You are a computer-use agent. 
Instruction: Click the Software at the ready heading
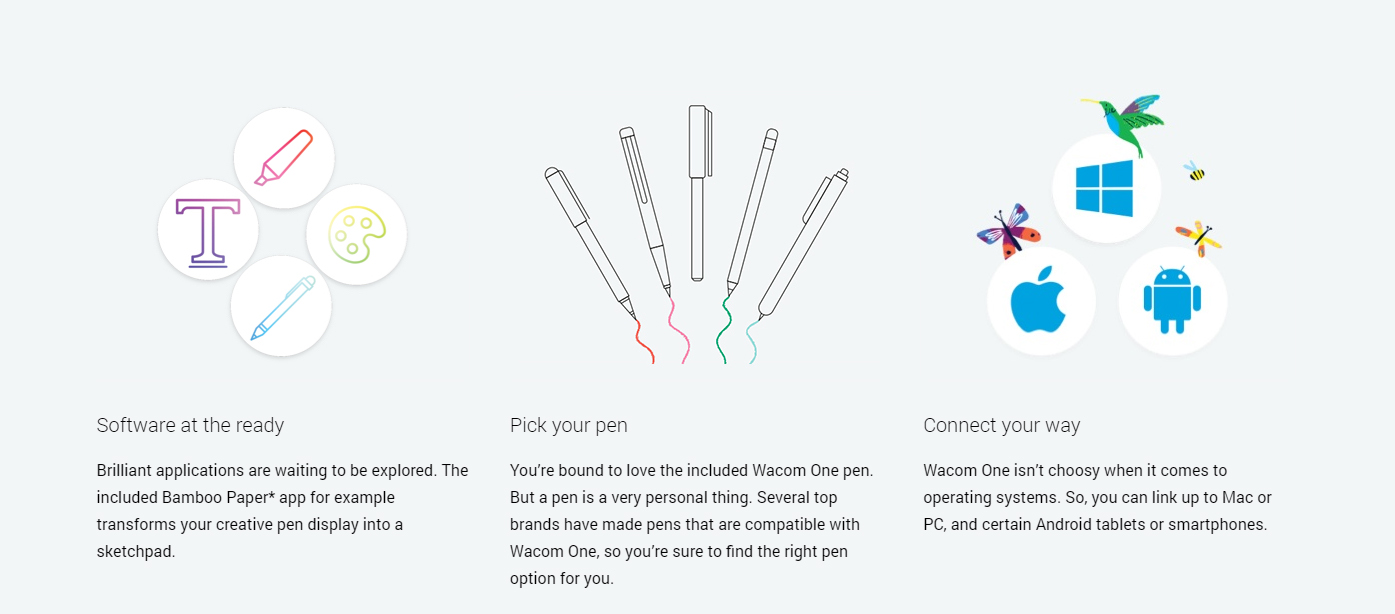(190, 425)
